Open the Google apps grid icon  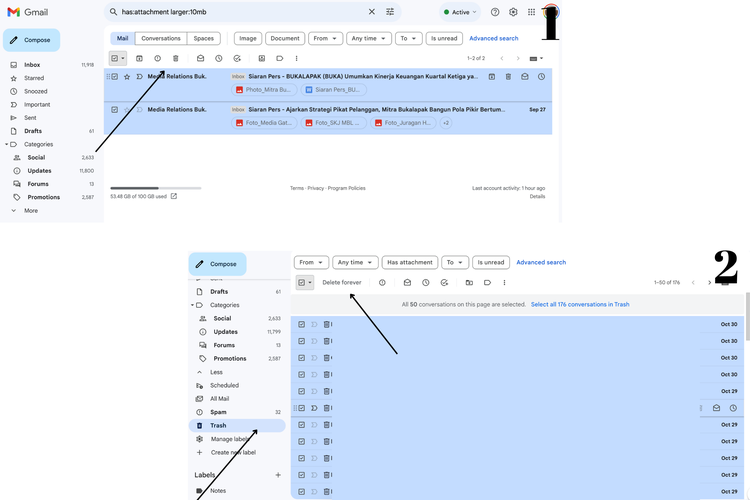(x=532, y=12)
